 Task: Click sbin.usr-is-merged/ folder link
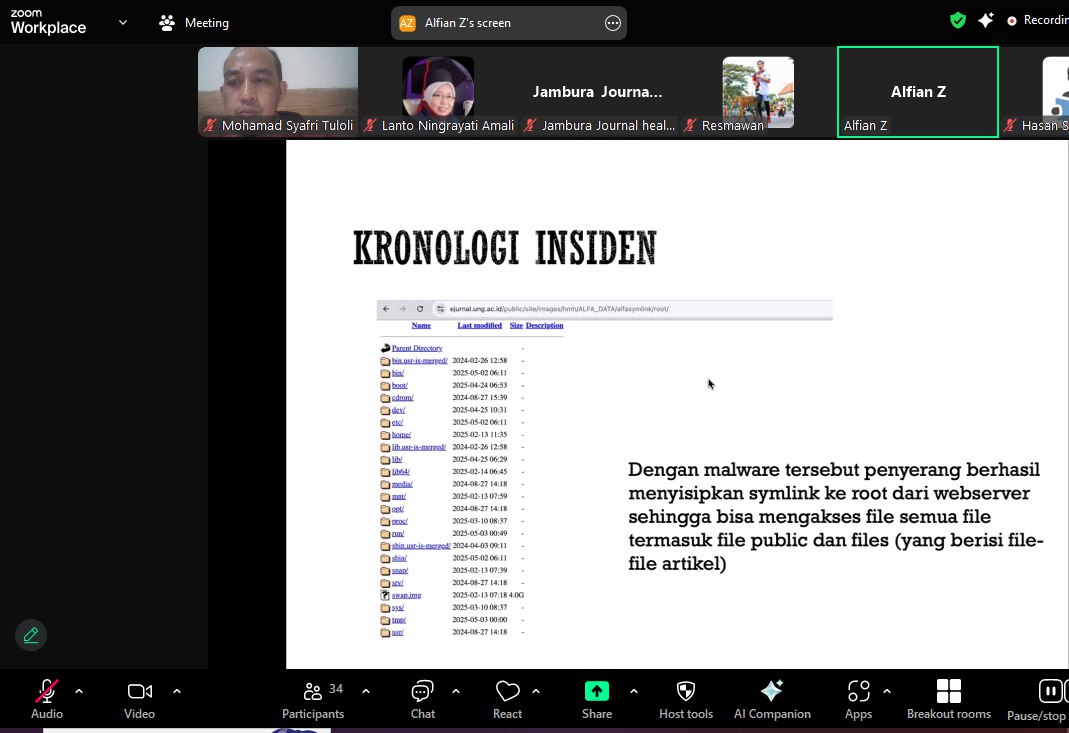pyautogui.click(x=421, y=545)
